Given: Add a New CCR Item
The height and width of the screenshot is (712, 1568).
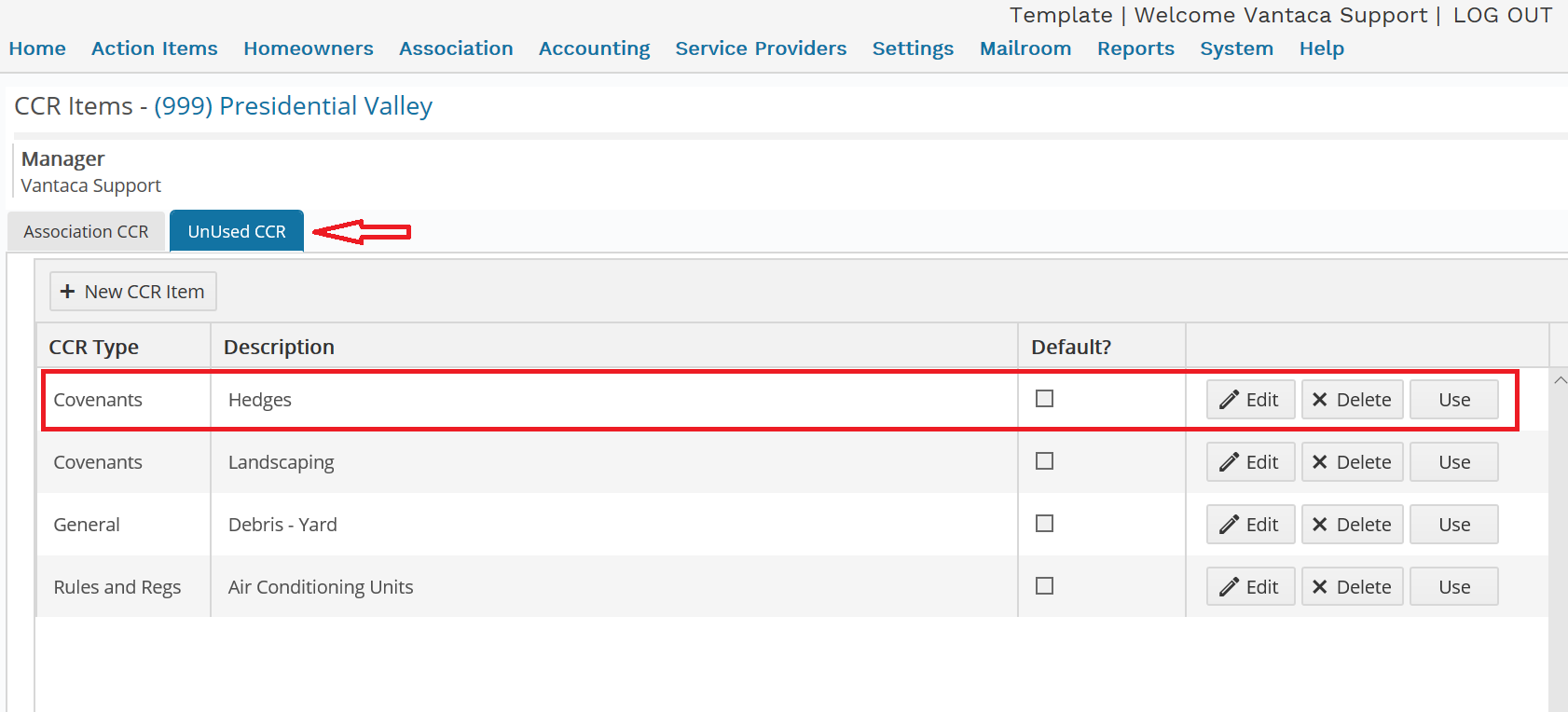Looking at the screenshot, I should coord(132,292).
